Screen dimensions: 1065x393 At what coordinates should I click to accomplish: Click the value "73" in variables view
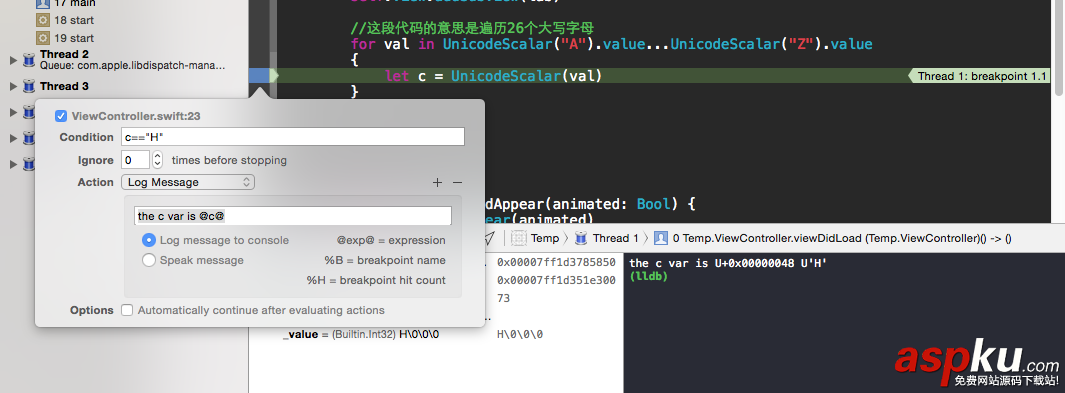[x=504, y=299]
